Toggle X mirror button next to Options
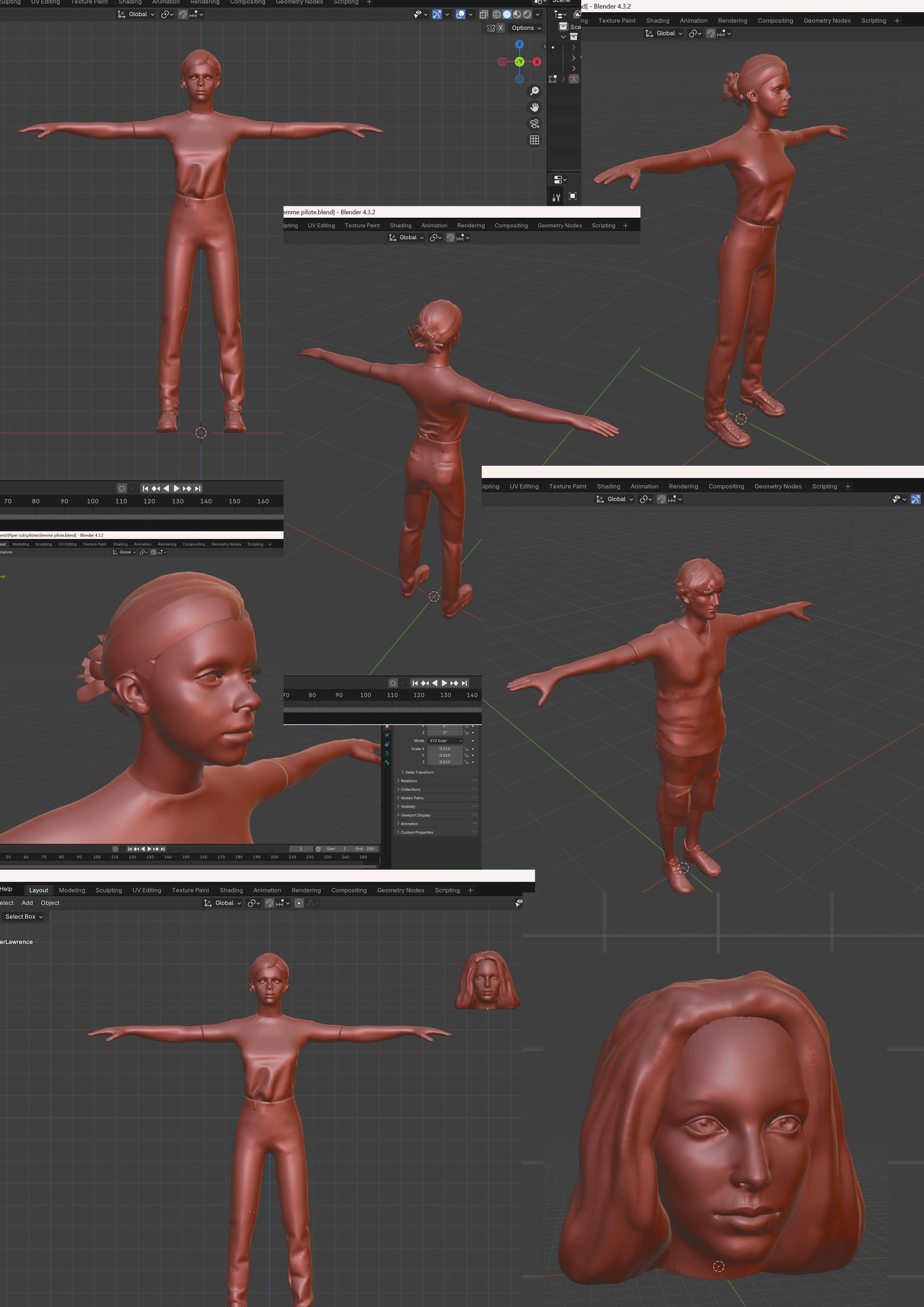Viewport: 924px width, 1307px height. coord(500,28)
